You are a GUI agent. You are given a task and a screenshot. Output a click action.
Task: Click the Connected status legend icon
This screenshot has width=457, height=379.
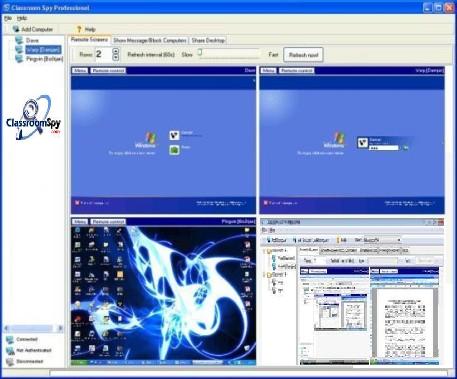[x=10, y=340]
